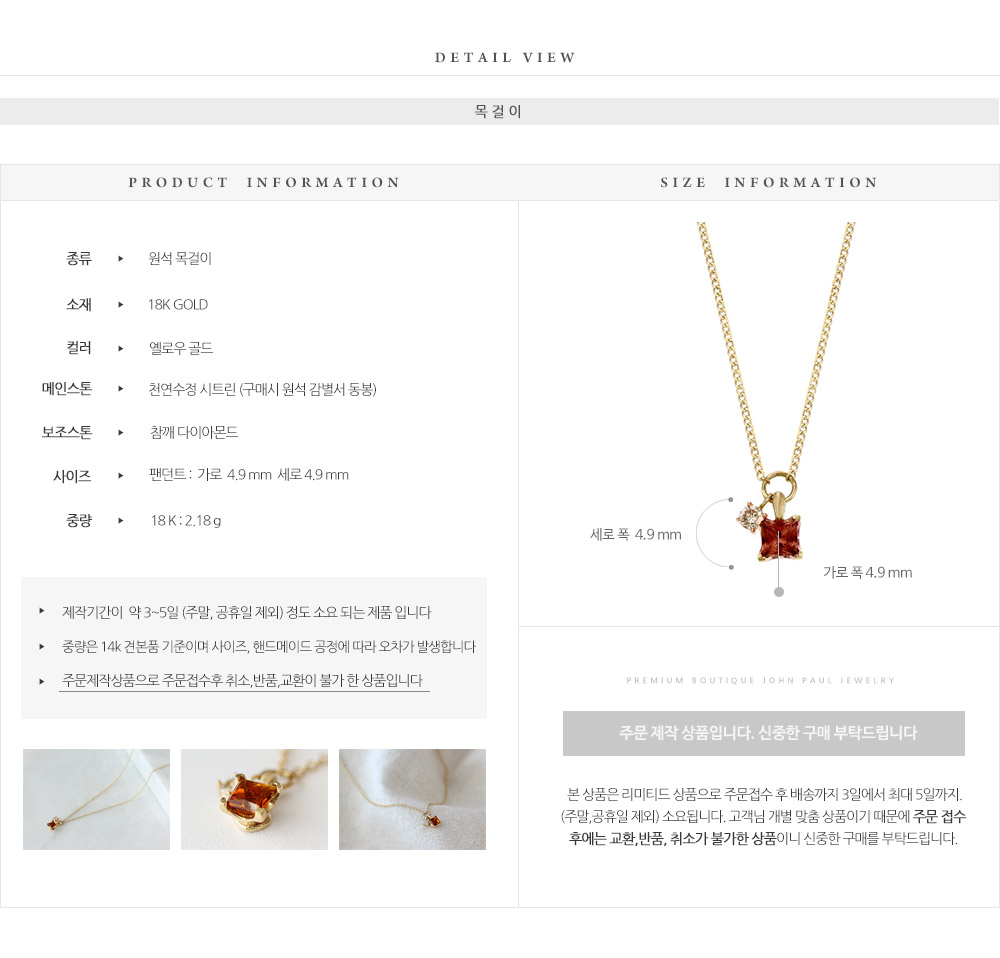Open the necklace on fabric thumbnail

coord(412,799)
